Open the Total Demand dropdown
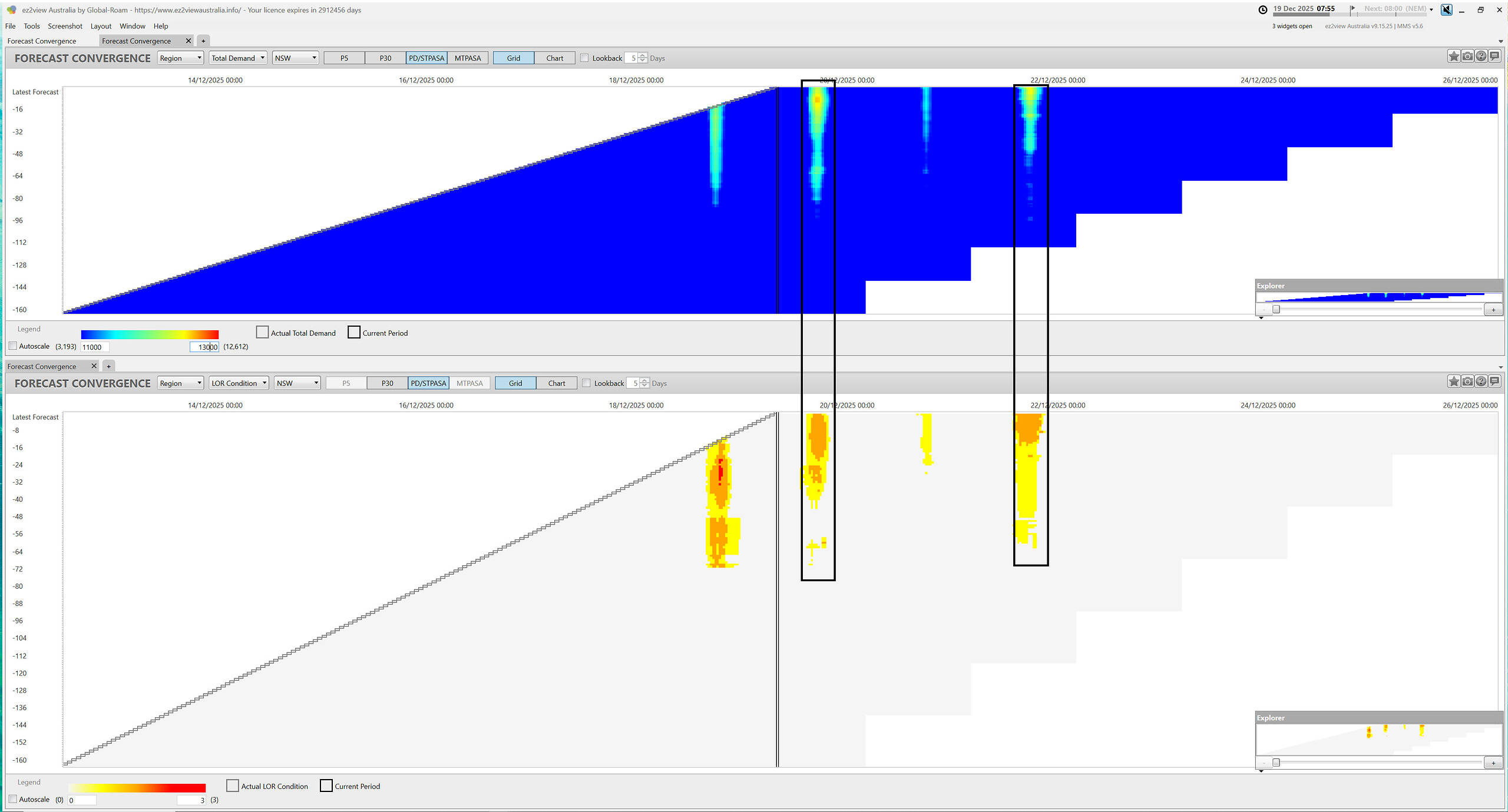1508x812 pixels. pyautogui.click(x=238, y=58)
